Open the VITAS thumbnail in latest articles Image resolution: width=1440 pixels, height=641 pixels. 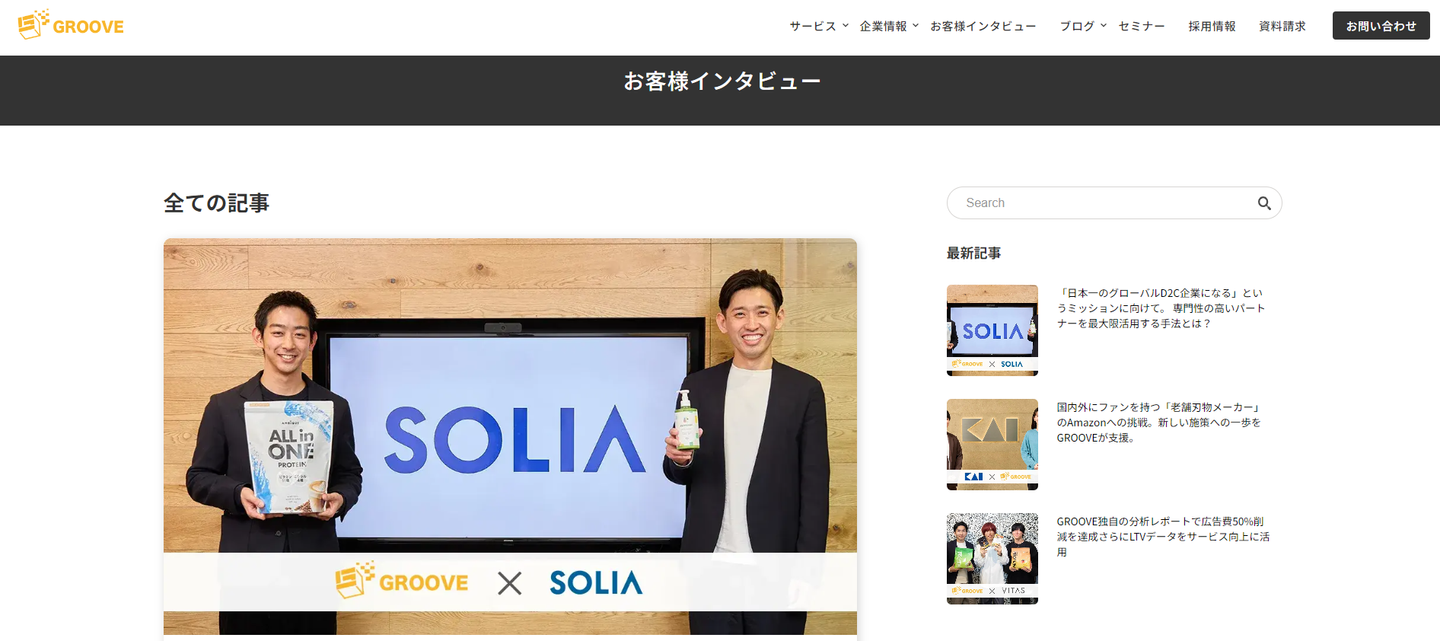tap(992, 558)
